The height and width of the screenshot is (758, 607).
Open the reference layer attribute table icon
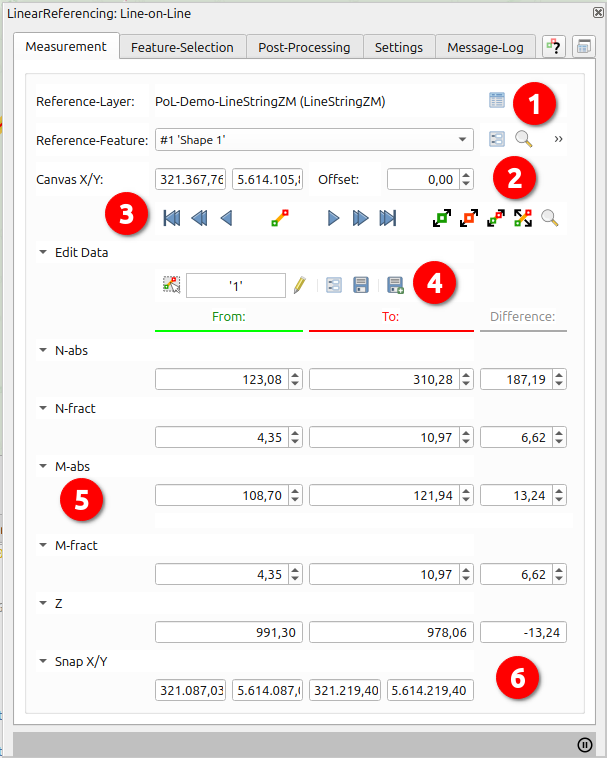pos(497,100)
